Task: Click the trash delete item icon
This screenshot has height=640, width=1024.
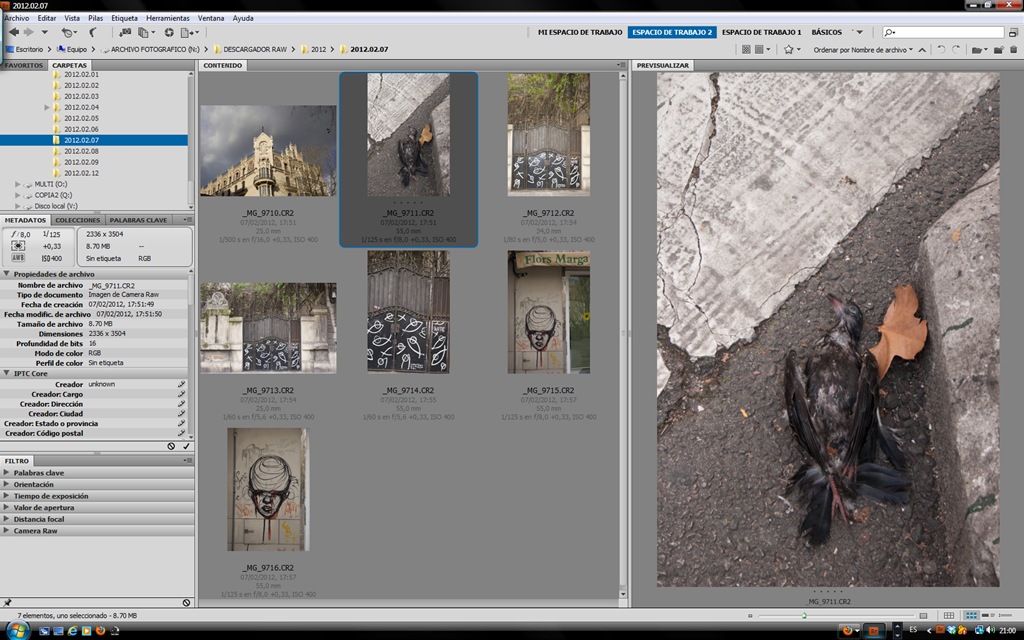Action: click(1014, 50)
